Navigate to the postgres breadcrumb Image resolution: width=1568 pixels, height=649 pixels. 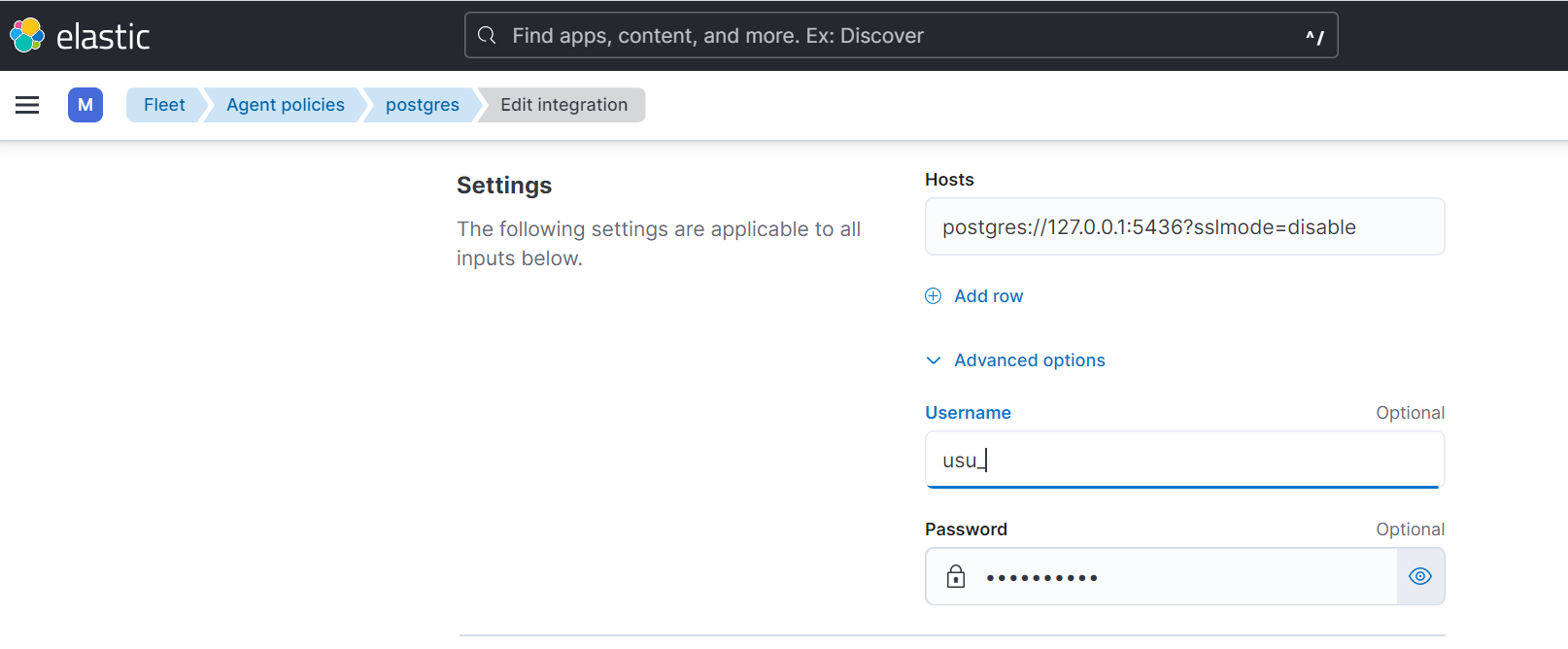tap(422, 105)
